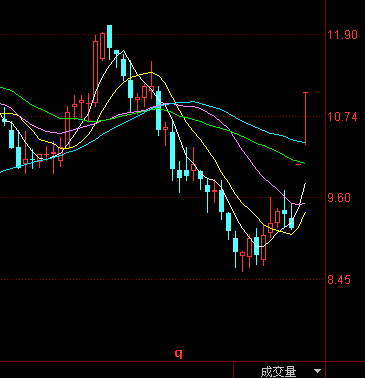Select the 成交量 volume label

278,371
